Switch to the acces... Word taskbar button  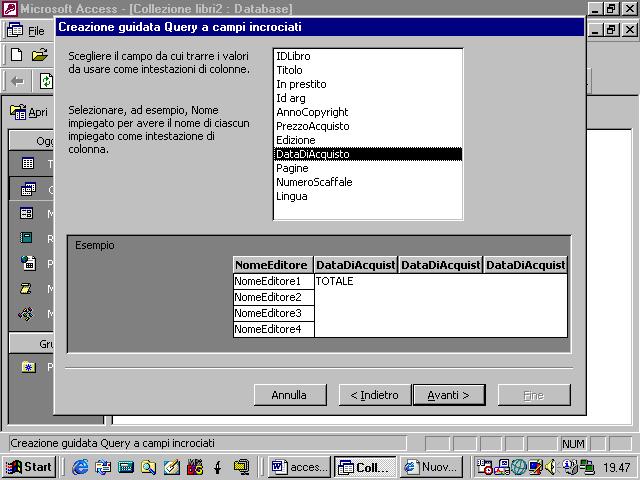299,467
